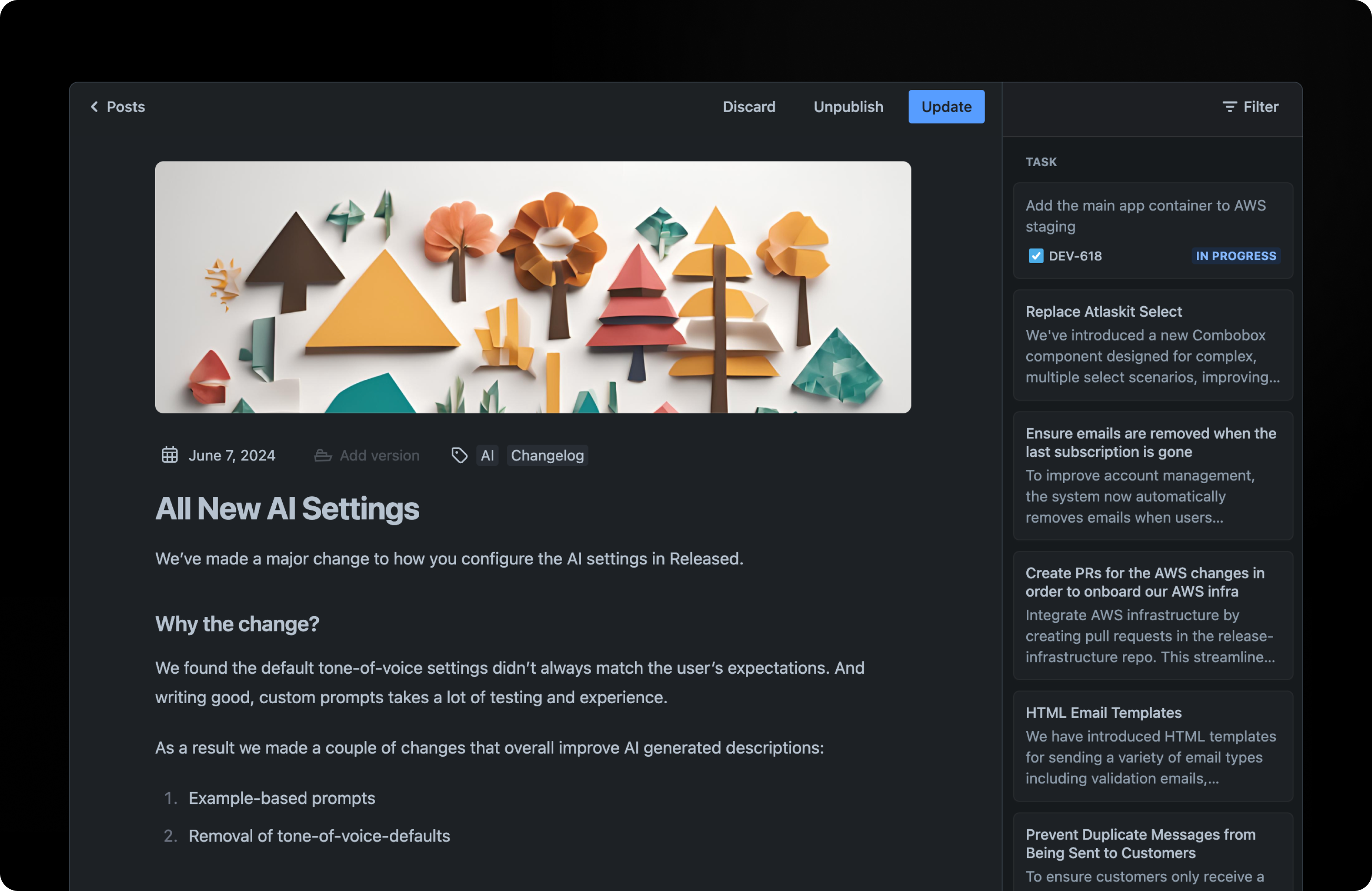Viewport: 1372px width, 891px height.
Task: Click the tag icon before AI
Action: point(459,455)
